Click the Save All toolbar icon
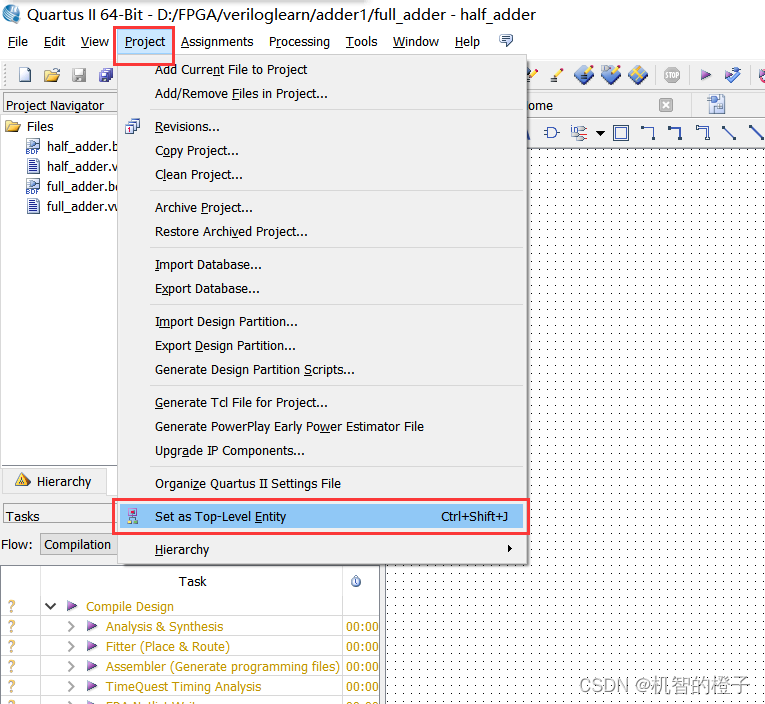 click(x=106, y=75)
